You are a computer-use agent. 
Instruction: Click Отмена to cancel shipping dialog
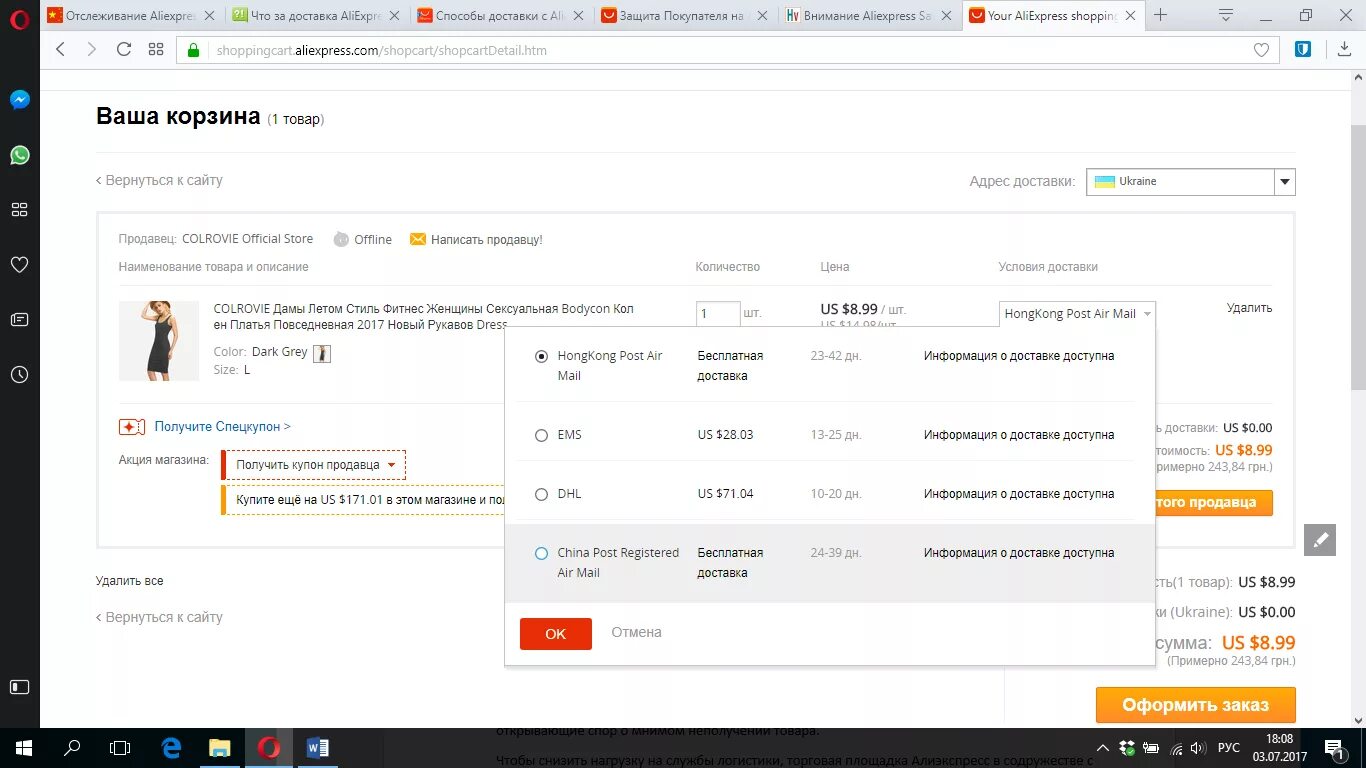(x=636, y=632)
